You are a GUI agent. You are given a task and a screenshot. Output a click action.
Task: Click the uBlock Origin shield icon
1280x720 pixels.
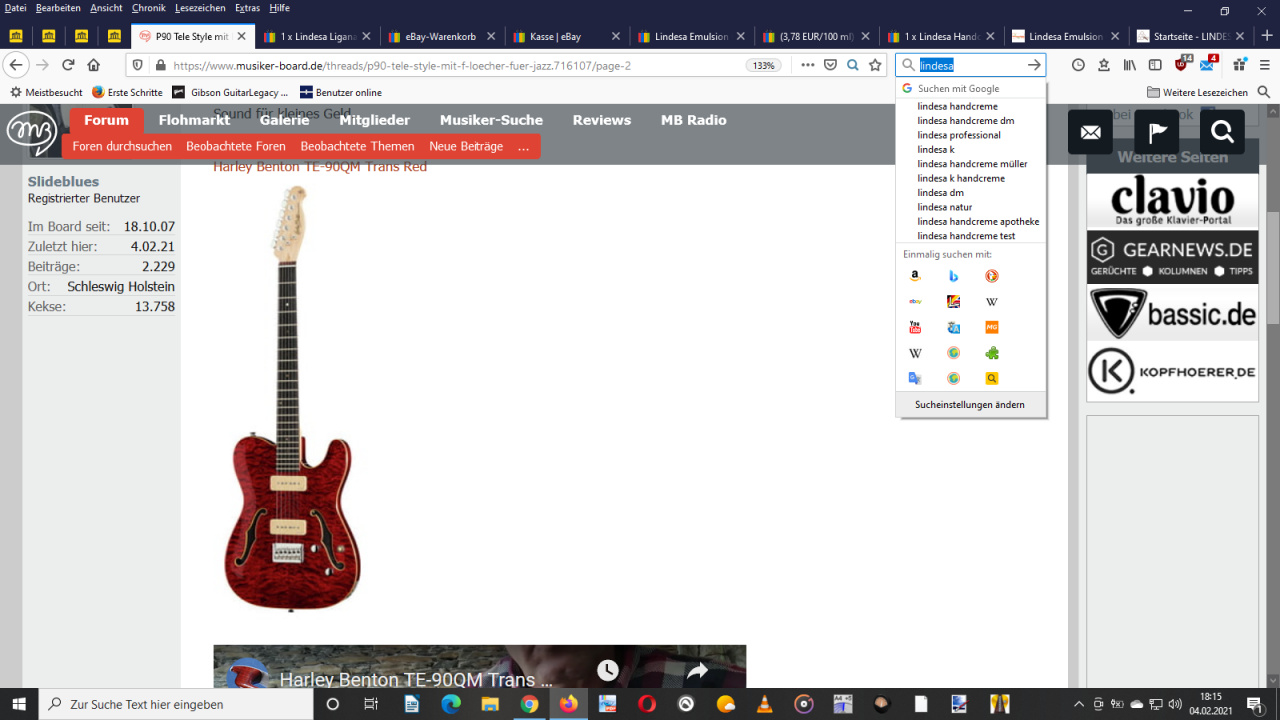pos(1181,65)
